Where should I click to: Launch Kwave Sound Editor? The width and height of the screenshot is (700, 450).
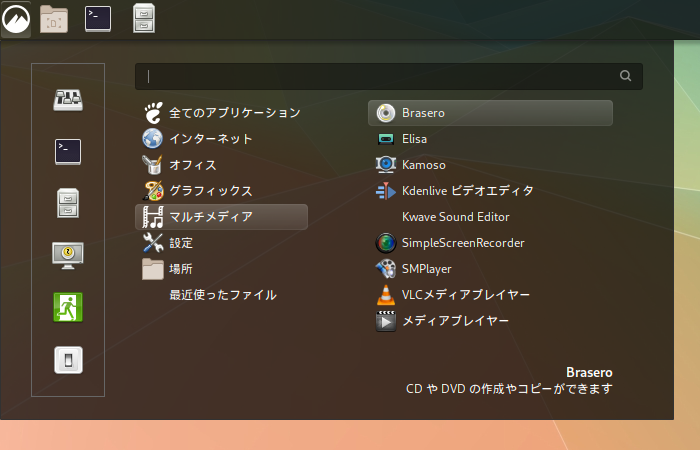click(x=490, y=217)
